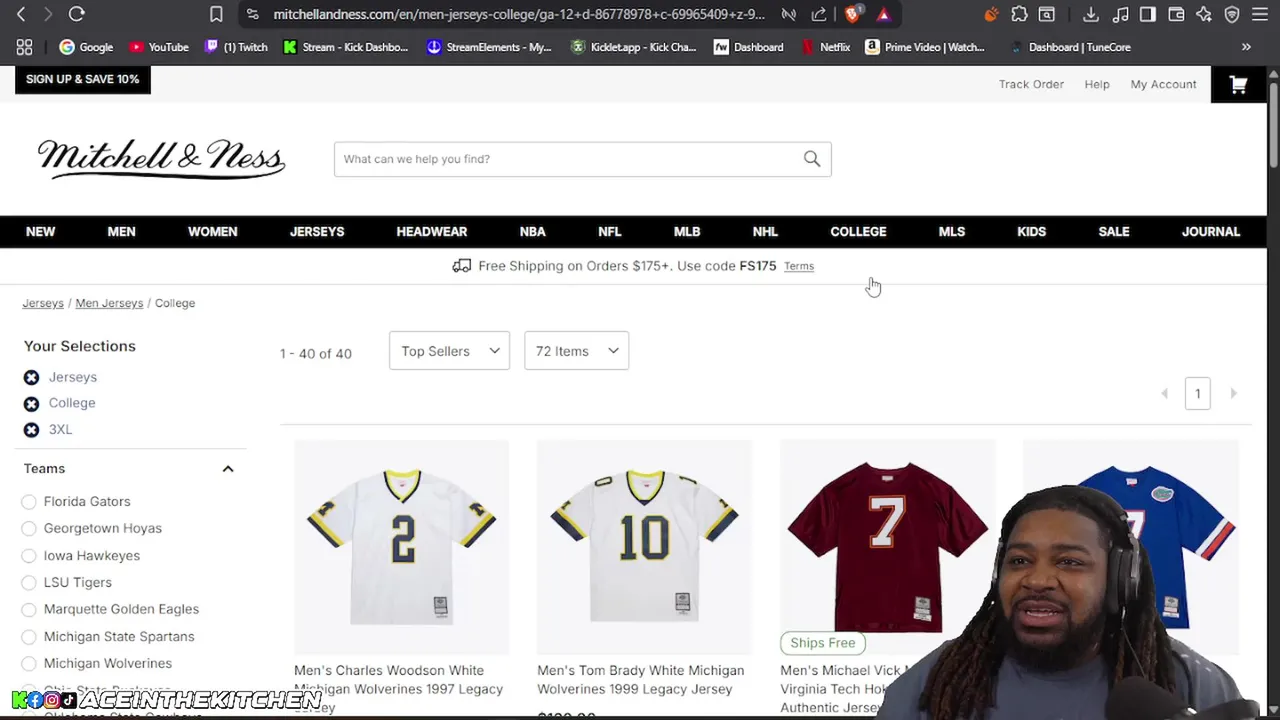Open the shopping cart icon
Image resolution: width=1280 pixels, height=720 pixels.
1238,85
